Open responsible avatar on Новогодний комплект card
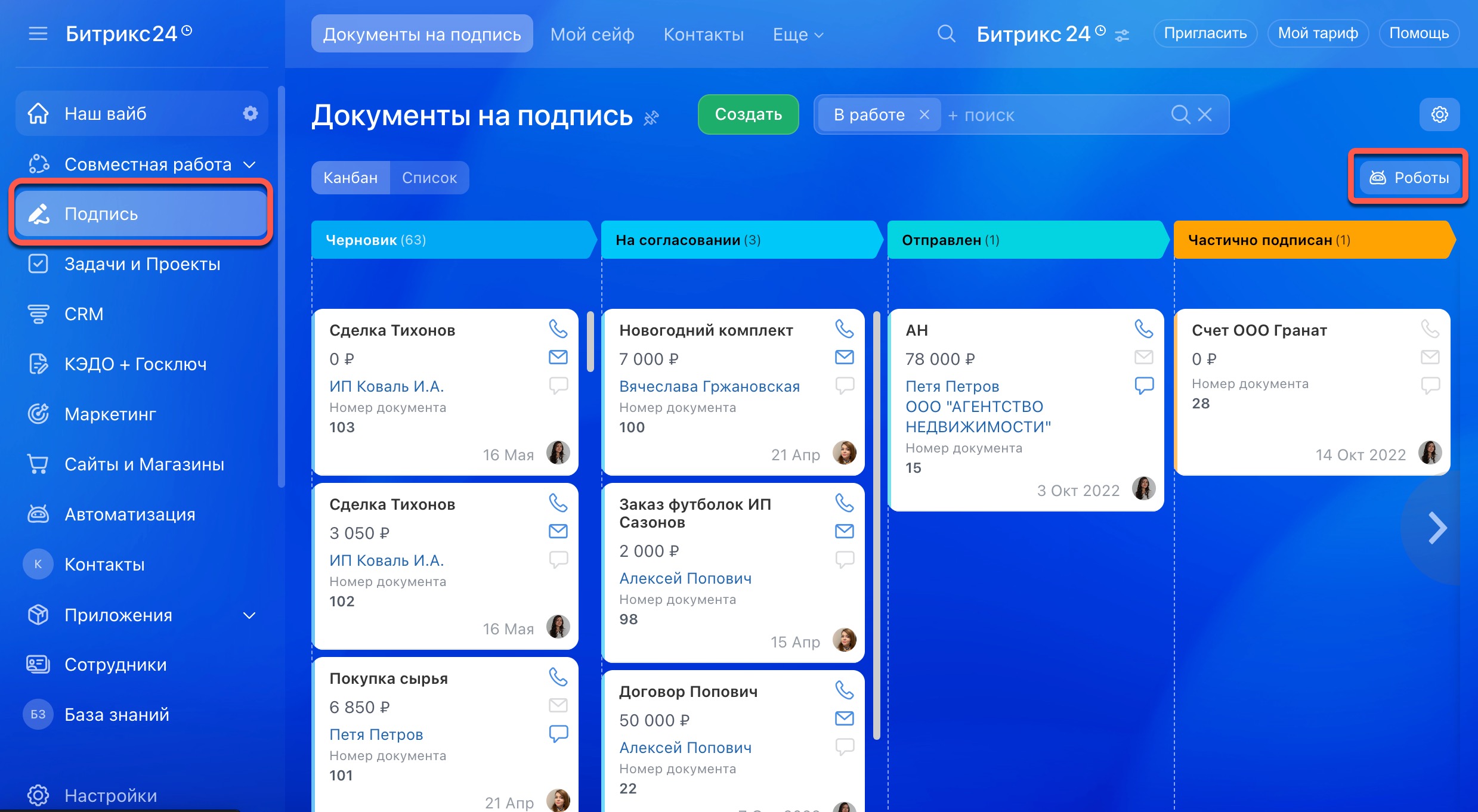1478x812 pixels. coord(845,453)
